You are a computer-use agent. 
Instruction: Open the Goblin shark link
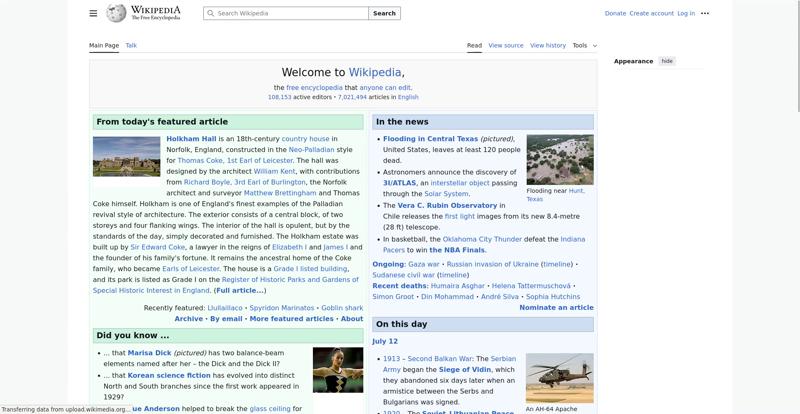coord(342,308)
